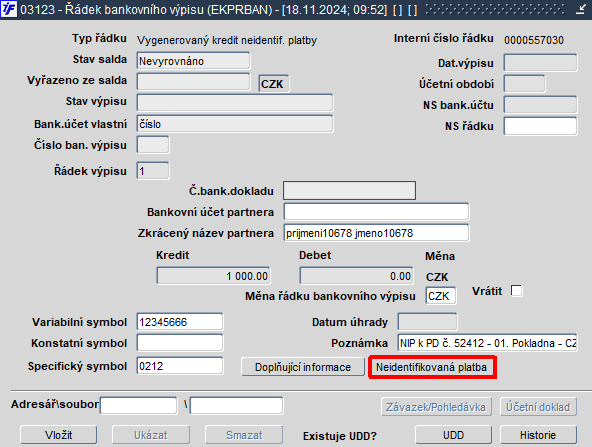Image resolution: width=592 pixels, height=447 pixels.
Task: Click text Vygenerovaný kredit neidentif. platby
Action: coord(227,40)
